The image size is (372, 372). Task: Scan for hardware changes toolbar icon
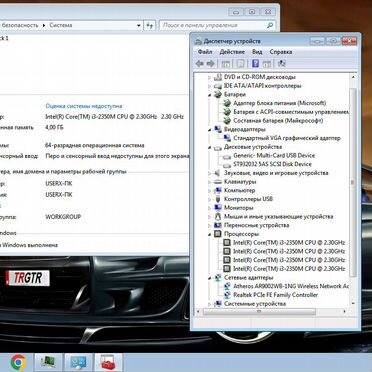282,64
